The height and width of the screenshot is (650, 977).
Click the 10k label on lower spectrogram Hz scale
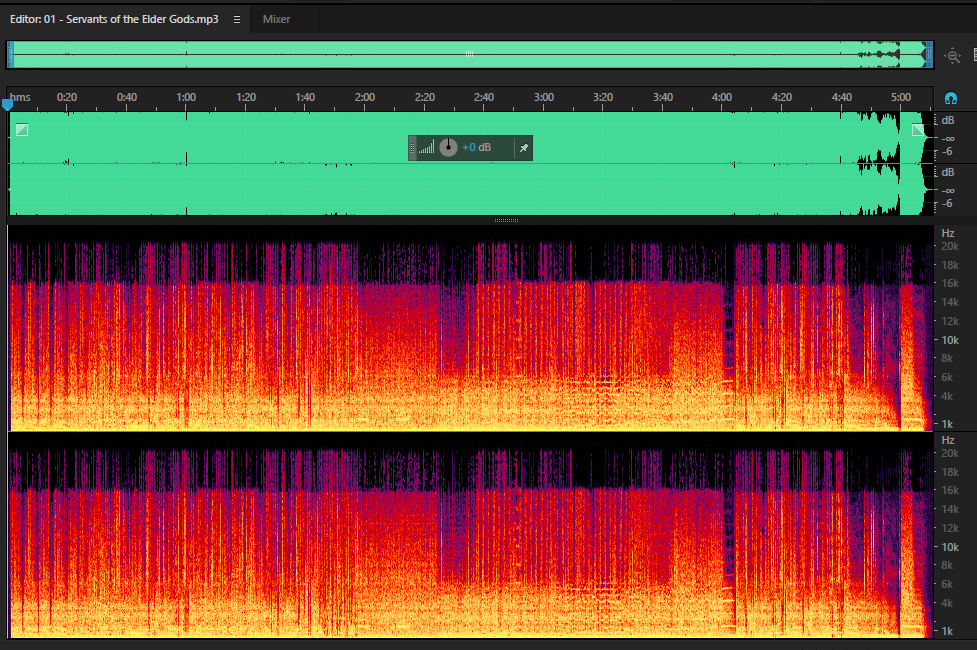[x=950, y=547]
